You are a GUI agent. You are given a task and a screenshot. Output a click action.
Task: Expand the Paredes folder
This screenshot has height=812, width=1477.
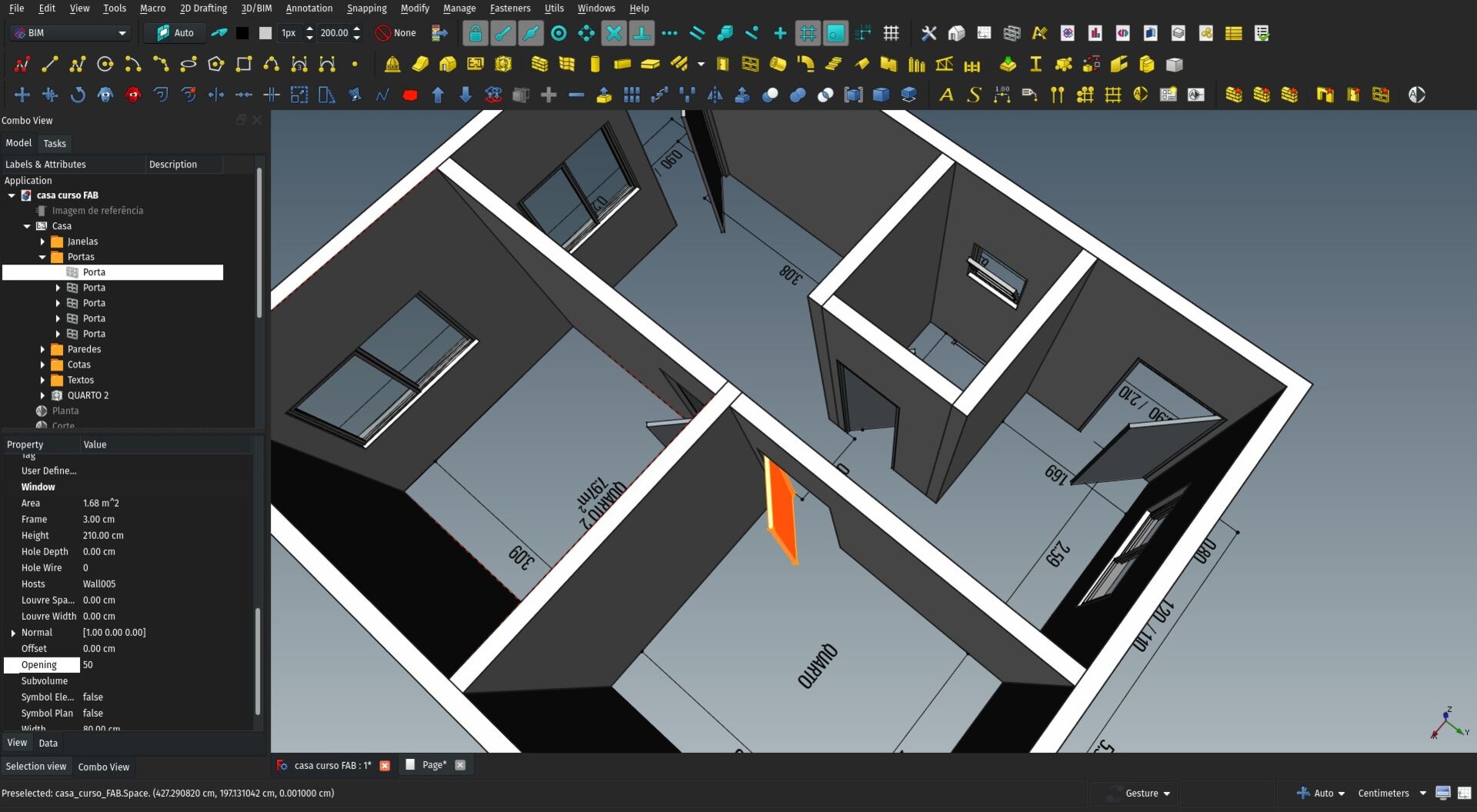[x=42, y=349]
